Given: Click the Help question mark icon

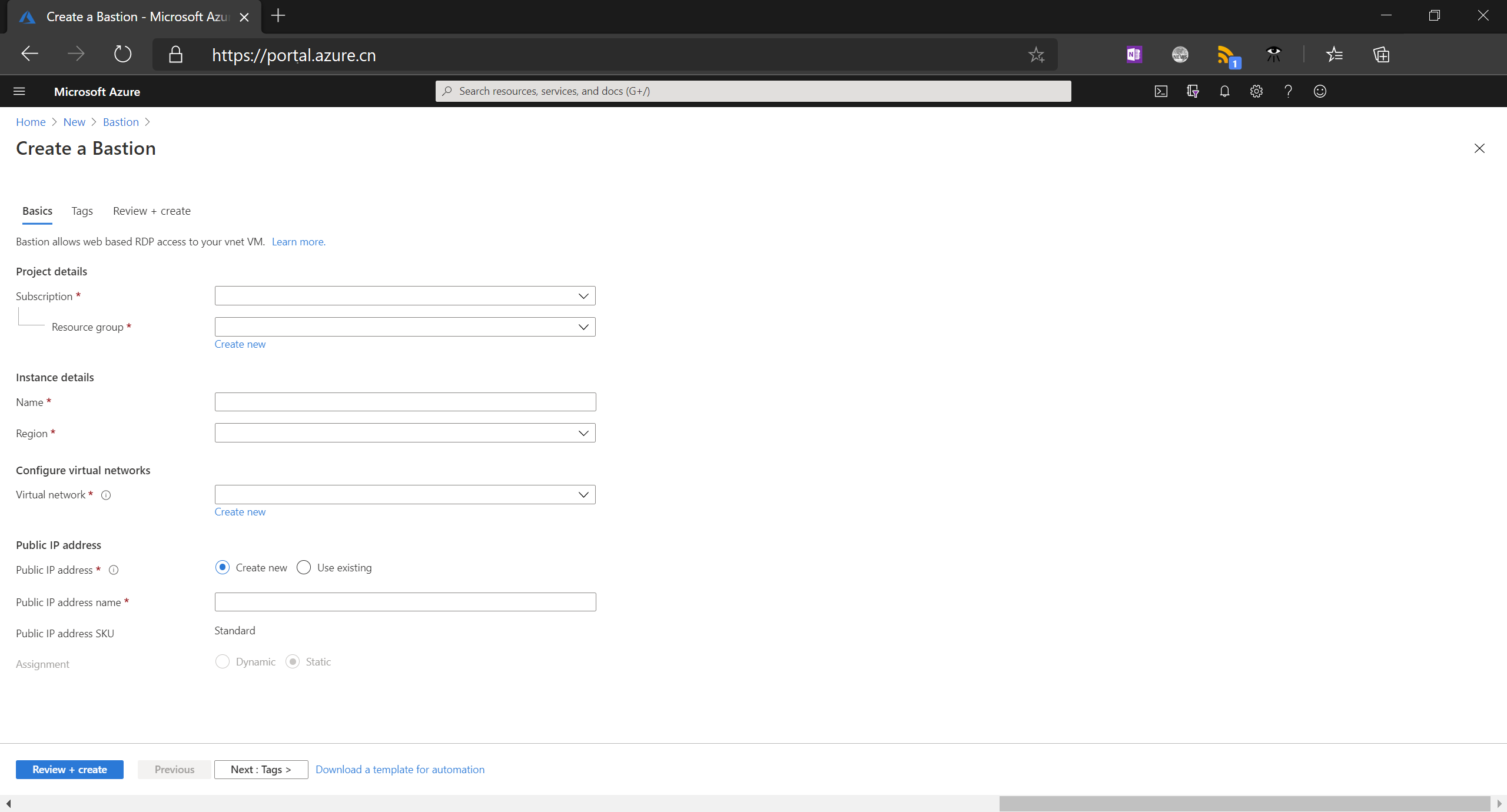Looking at the screenshot, I should pos(1288,91).
